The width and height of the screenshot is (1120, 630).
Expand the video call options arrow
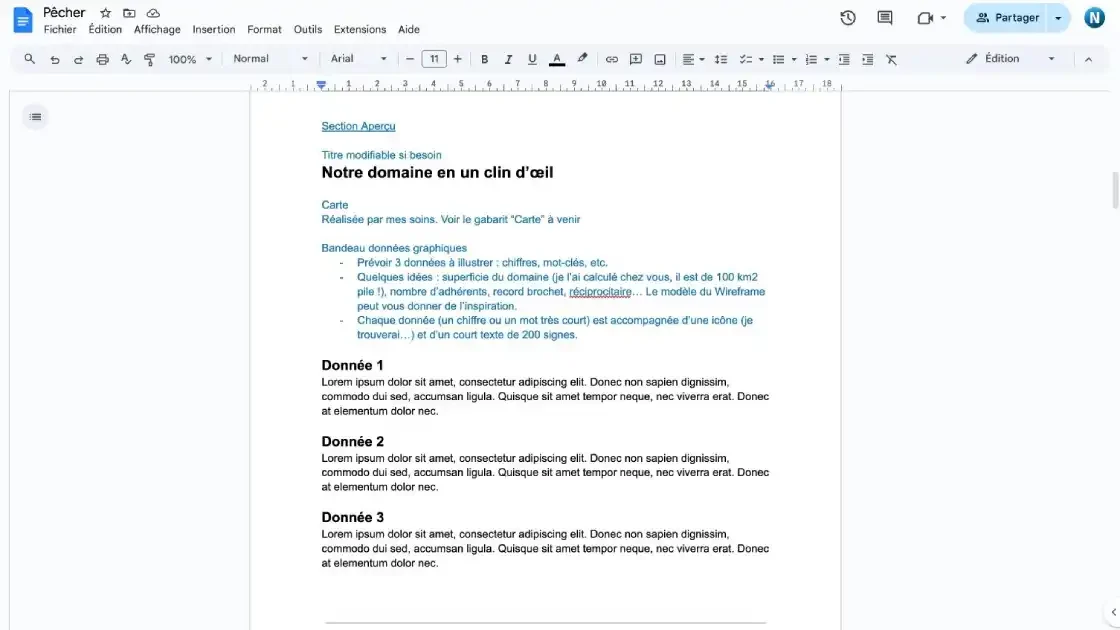pyautogui.click(x=944, y=18)
